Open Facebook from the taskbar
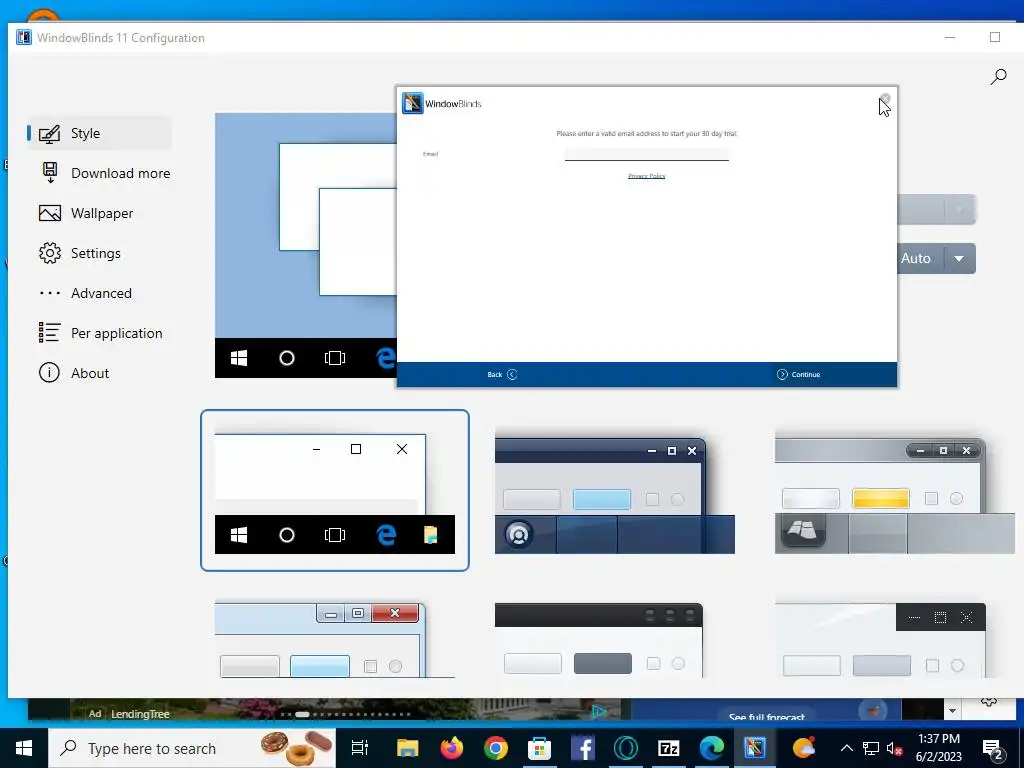 coord(583,748)
